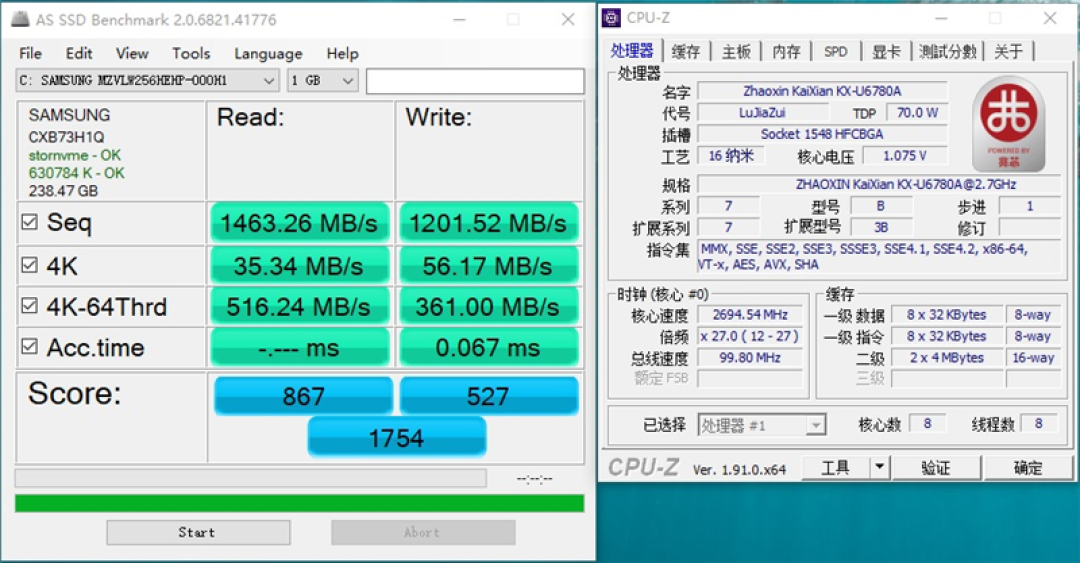Toggle the Seq test checkbox
1080x563 pixels.
pos(29,222)
